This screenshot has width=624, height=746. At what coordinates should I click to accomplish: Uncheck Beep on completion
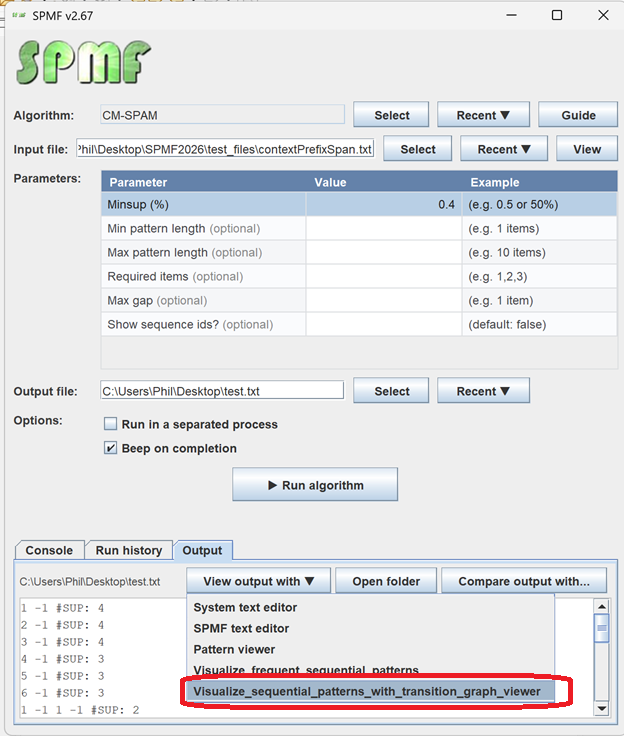pos(110,448)
